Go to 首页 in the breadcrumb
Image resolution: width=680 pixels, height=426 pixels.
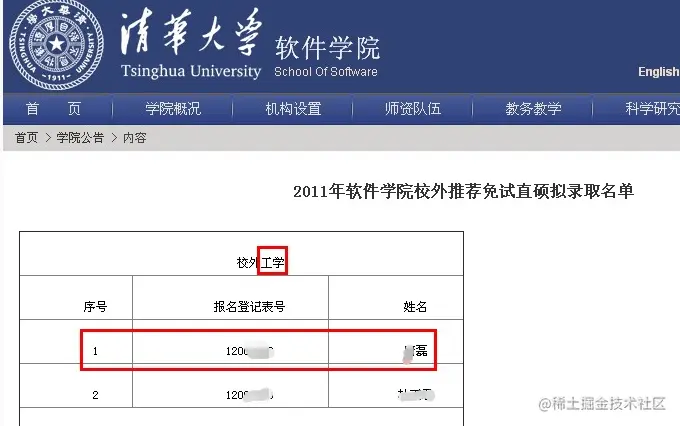click(x=26, y=138)
